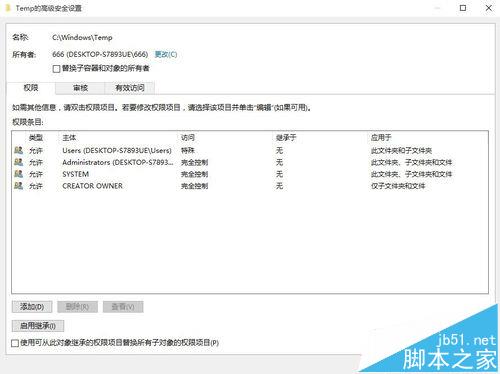Image resolution: width=500 pixels, height=374 pixels.
Task: Click the user group icon beside Users entry
Action: [19, 150]
